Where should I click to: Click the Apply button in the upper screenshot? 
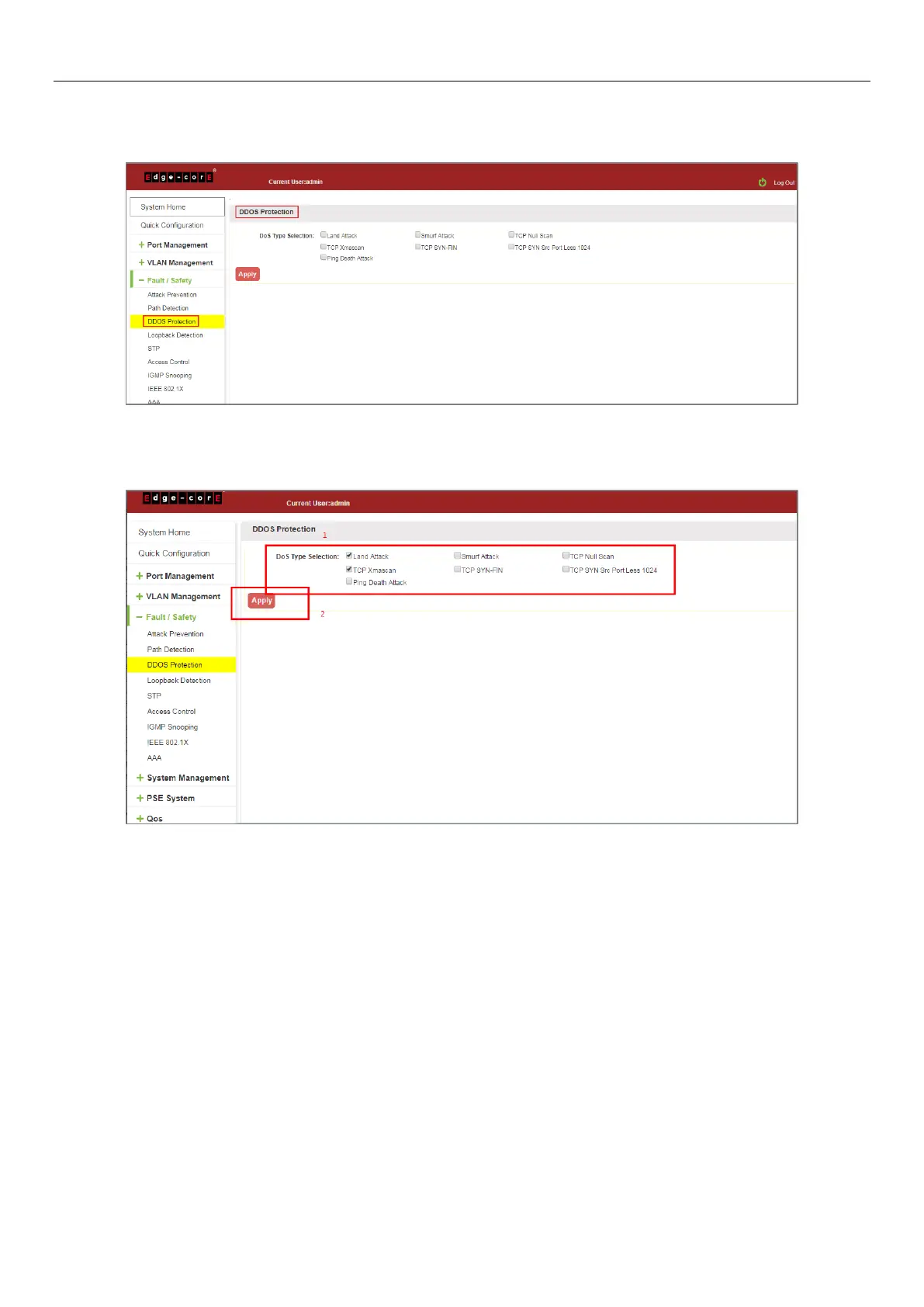(x=247, y=274)
